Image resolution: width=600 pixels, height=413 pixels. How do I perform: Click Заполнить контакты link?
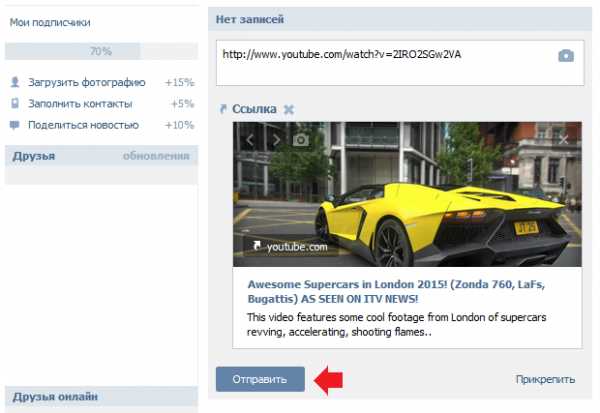click(x=80, y=103)
